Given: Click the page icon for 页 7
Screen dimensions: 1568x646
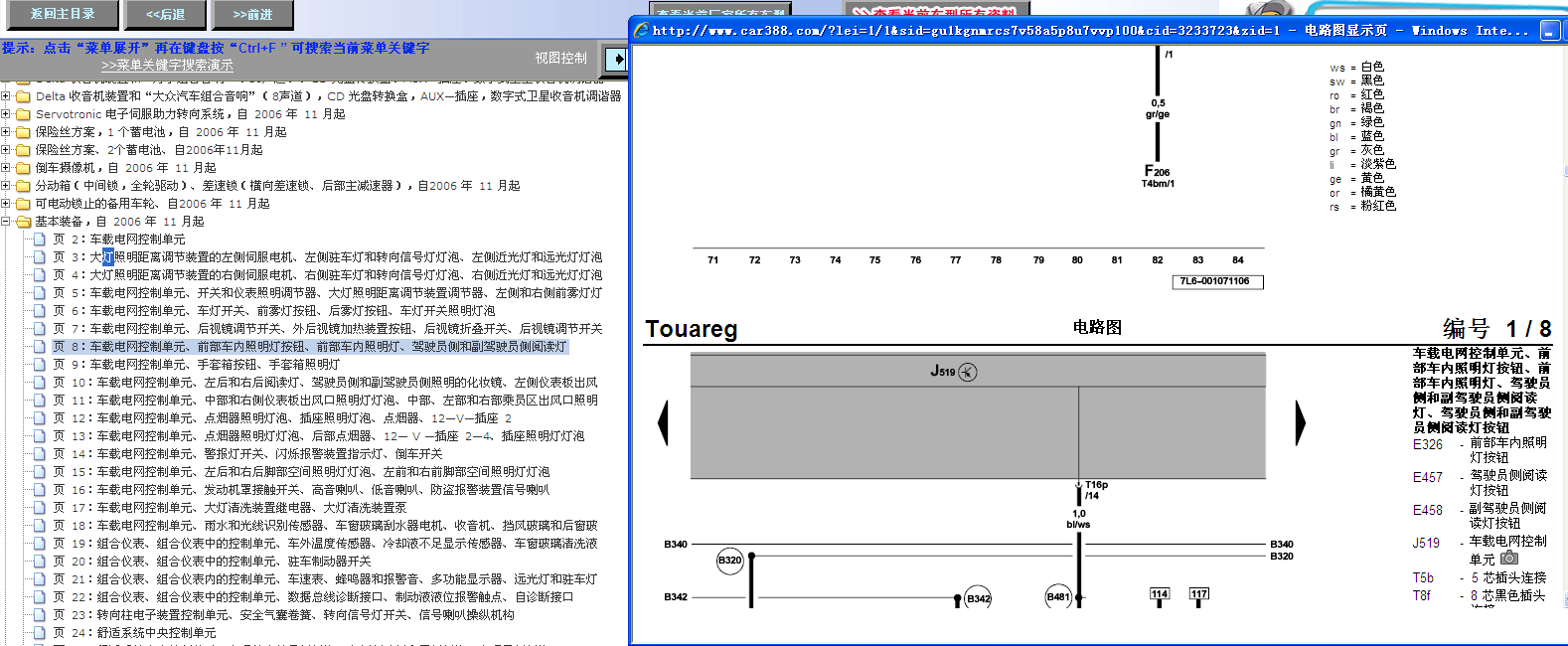Looking at the screenshot, I should [x=40, y=329].
